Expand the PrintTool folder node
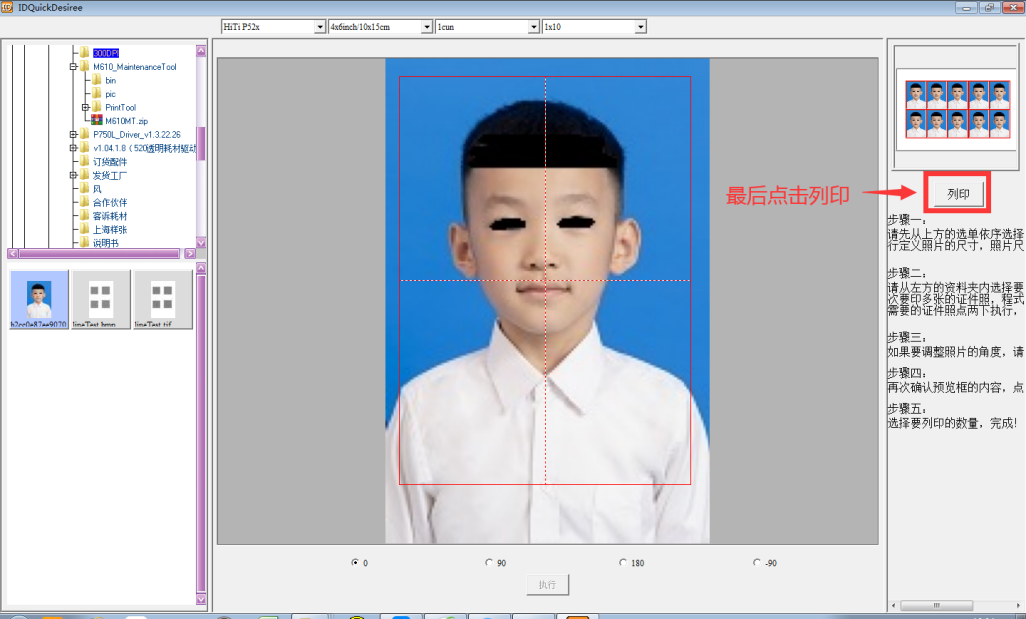Image resolution: width=1026 pixels, height=619 pixels. 85,107
